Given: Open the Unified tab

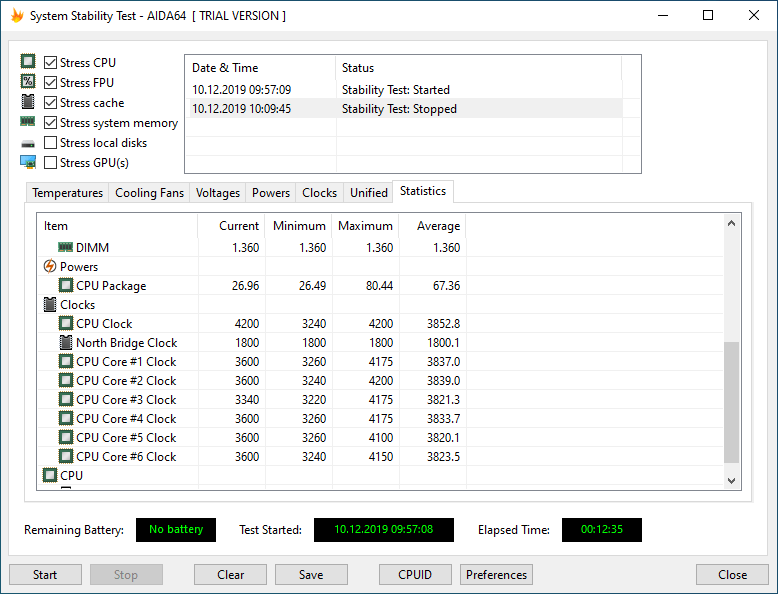Looking at the screenshot, I should (x=369, y=193).
